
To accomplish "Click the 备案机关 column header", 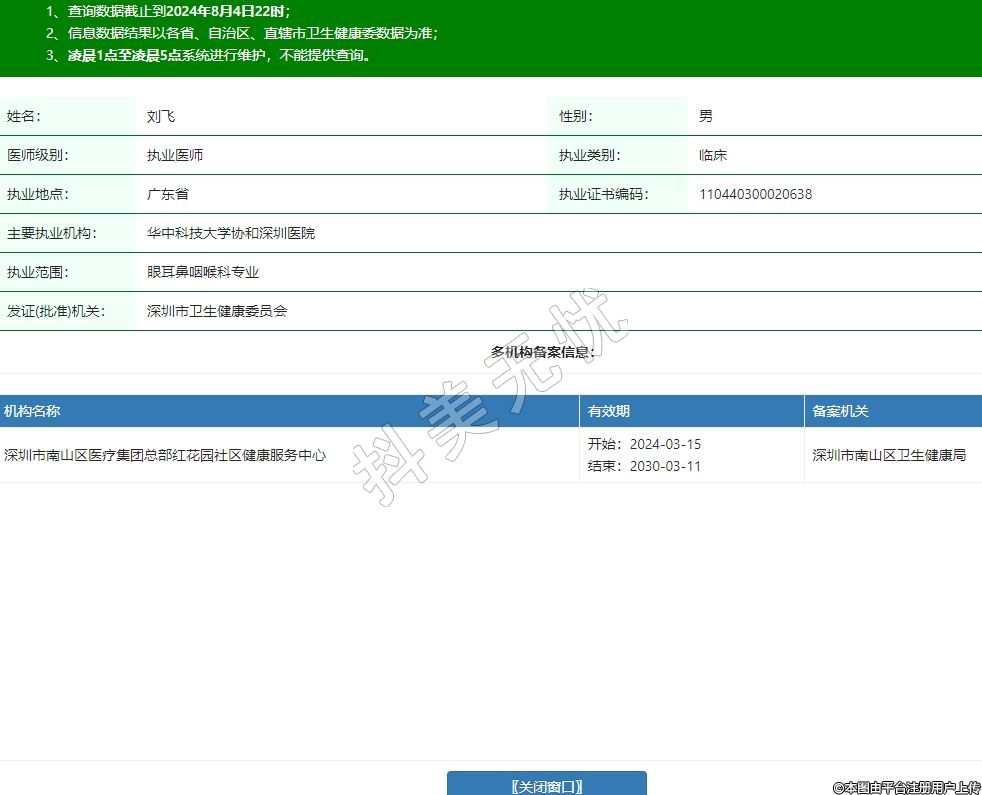I will point(840,411).
